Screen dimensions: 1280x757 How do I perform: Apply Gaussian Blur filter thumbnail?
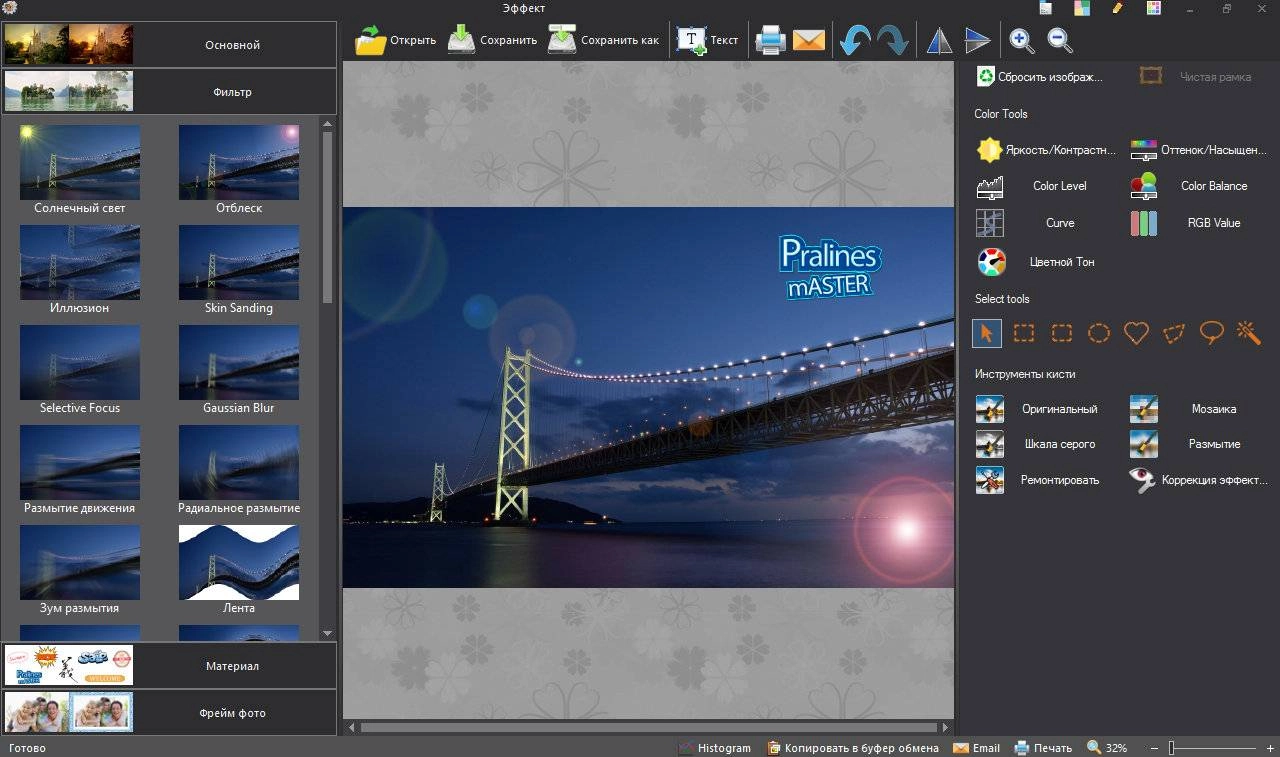pyautogui.click(x=239, y=363)
